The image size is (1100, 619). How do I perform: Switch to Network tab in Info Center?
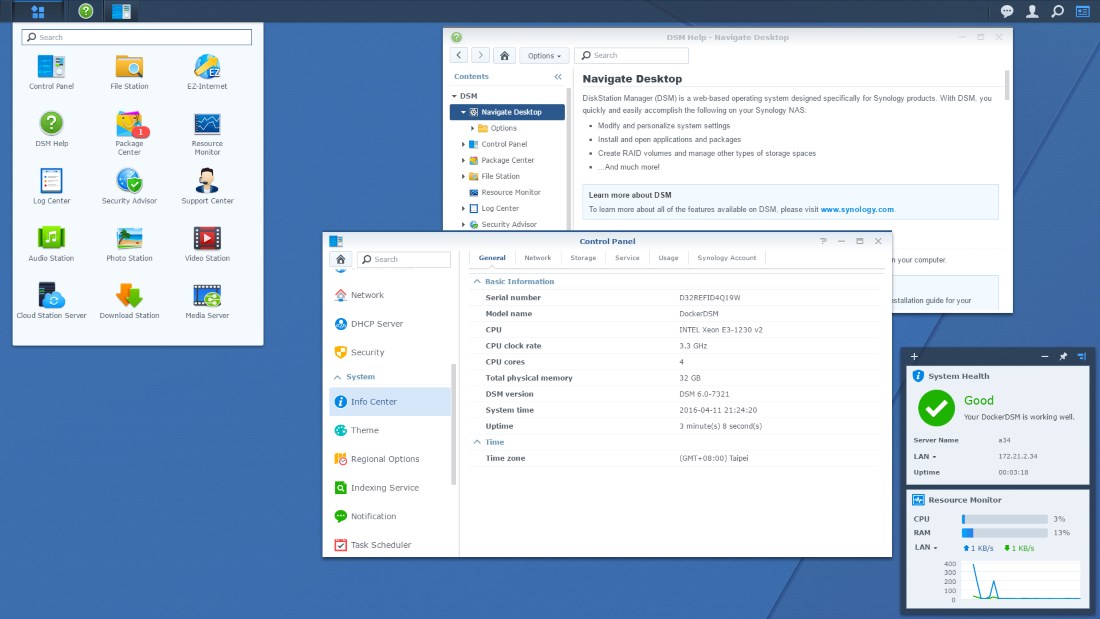tap(537, 258)
